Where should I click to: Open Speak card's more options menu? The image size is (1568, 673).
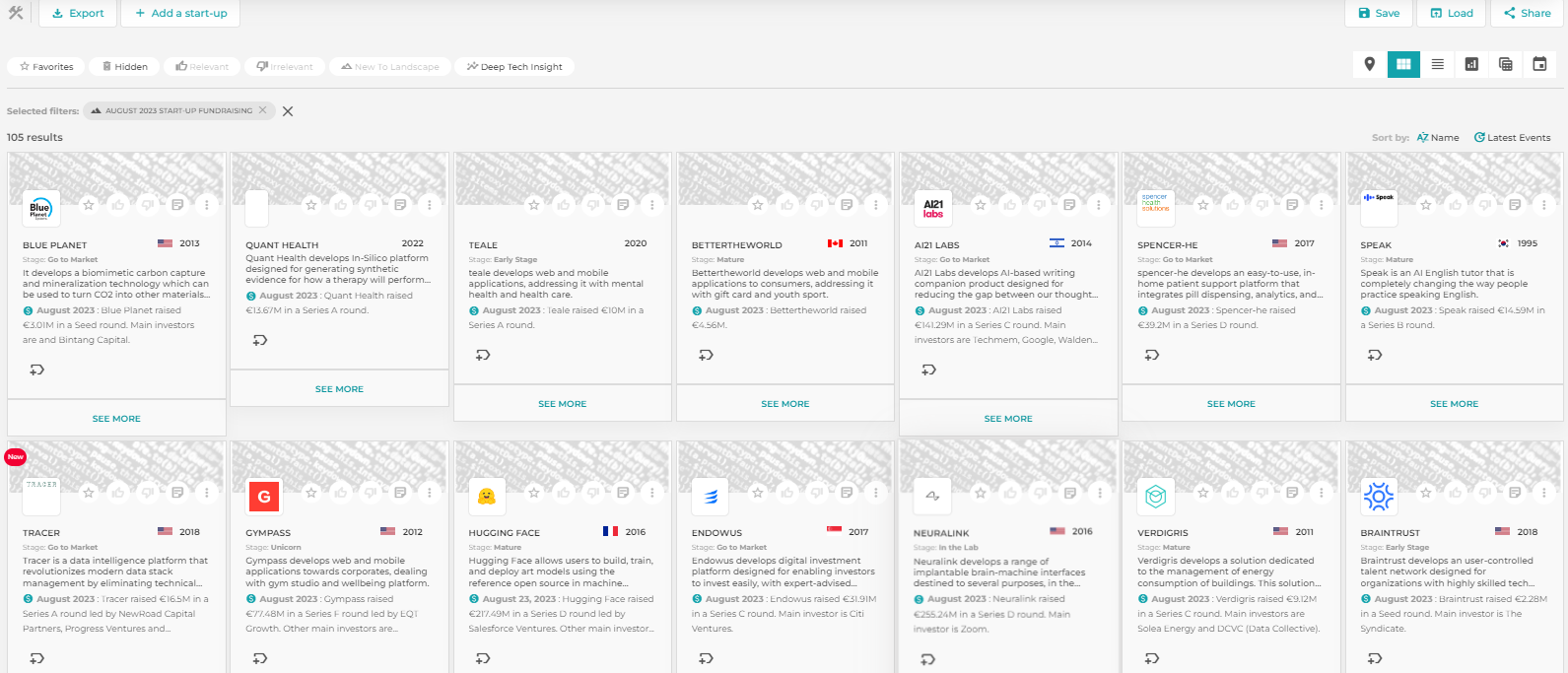pos(1544,205)
